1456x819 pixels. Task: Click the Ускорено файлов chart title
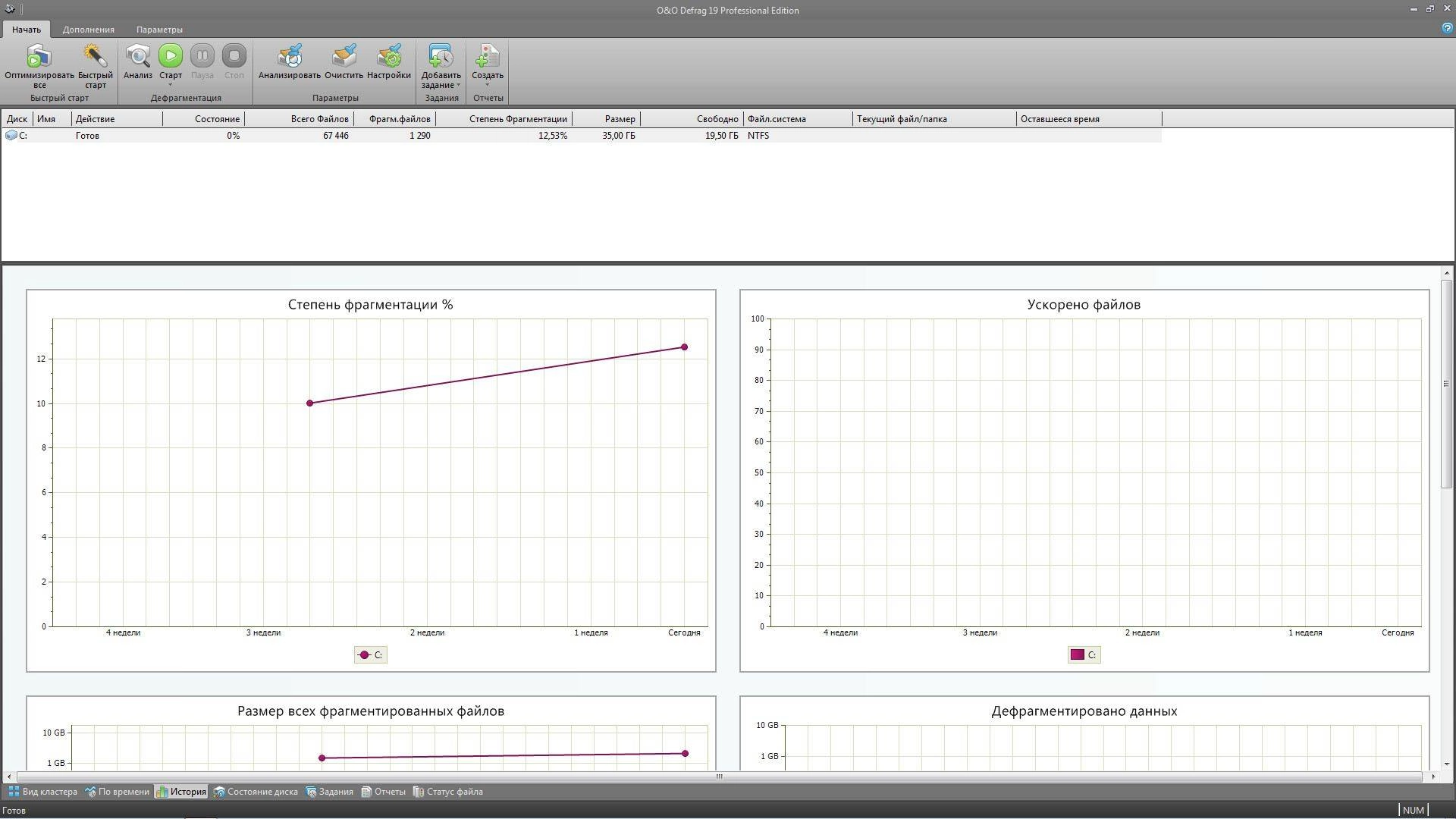click(1084, 305)
